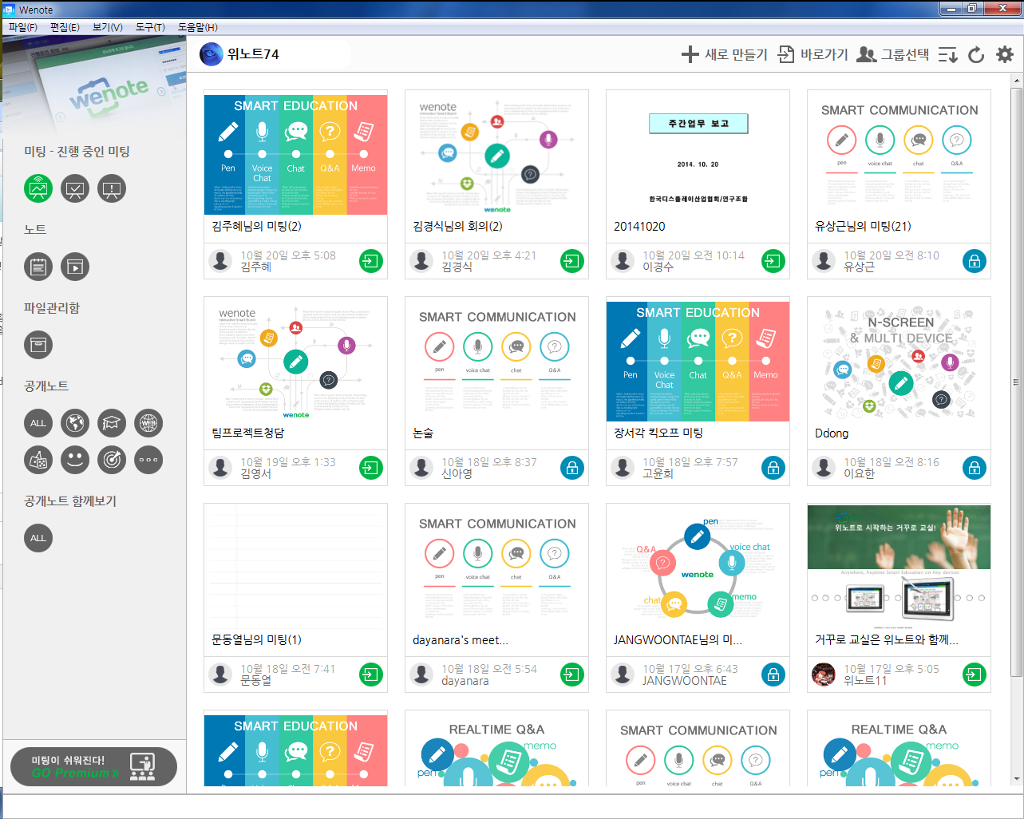Open 거꾸로 교실 classroom photo thumbnail
Image resolution: width=1024 pixels, height=819 pixels.
pyautogui.click(x=899, y=568)
